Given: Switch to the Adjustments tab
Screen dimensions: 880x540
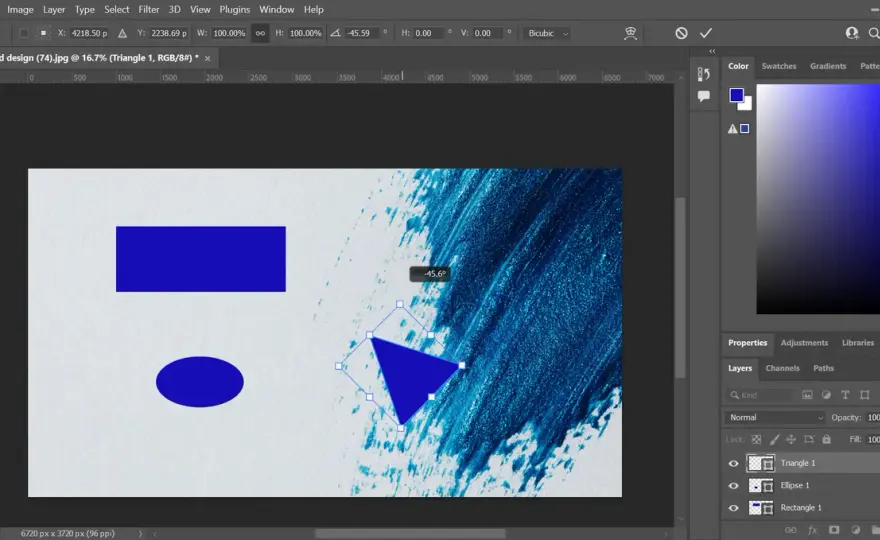Looking at the screenshot, I should pos(804,343).
